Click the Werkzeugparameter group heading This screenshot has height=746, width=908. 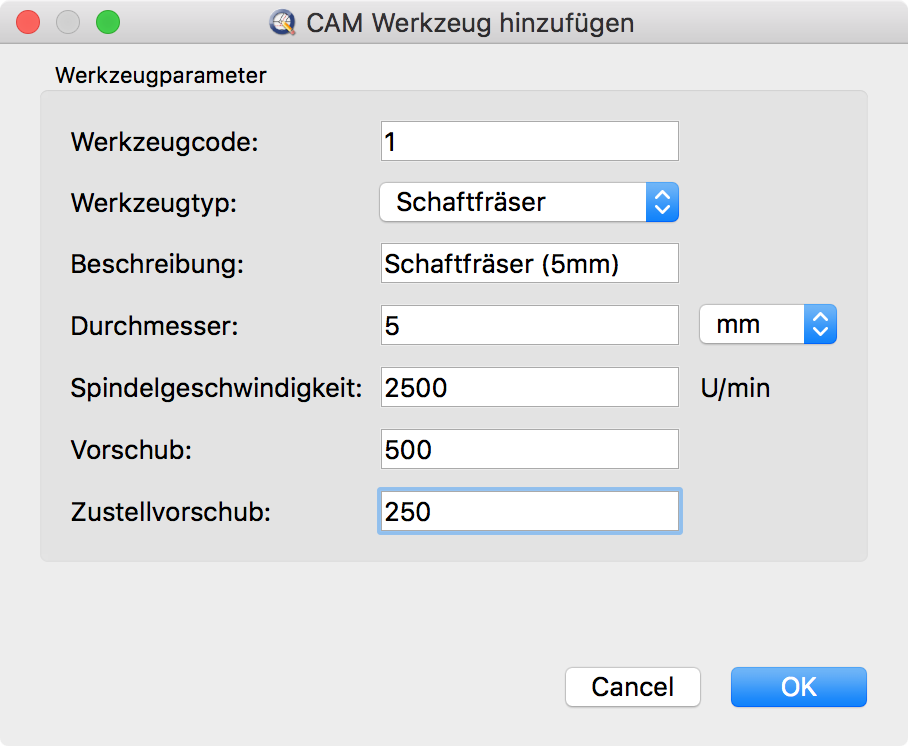[x=161, y=75]
